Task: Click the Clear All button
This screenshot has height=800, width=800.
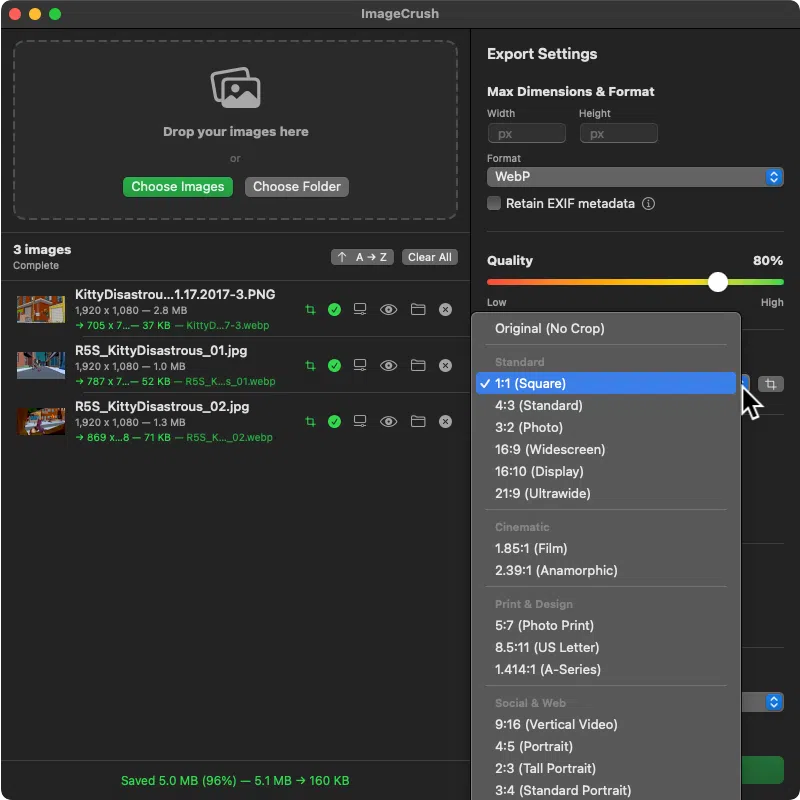Action: pos(430,257)
